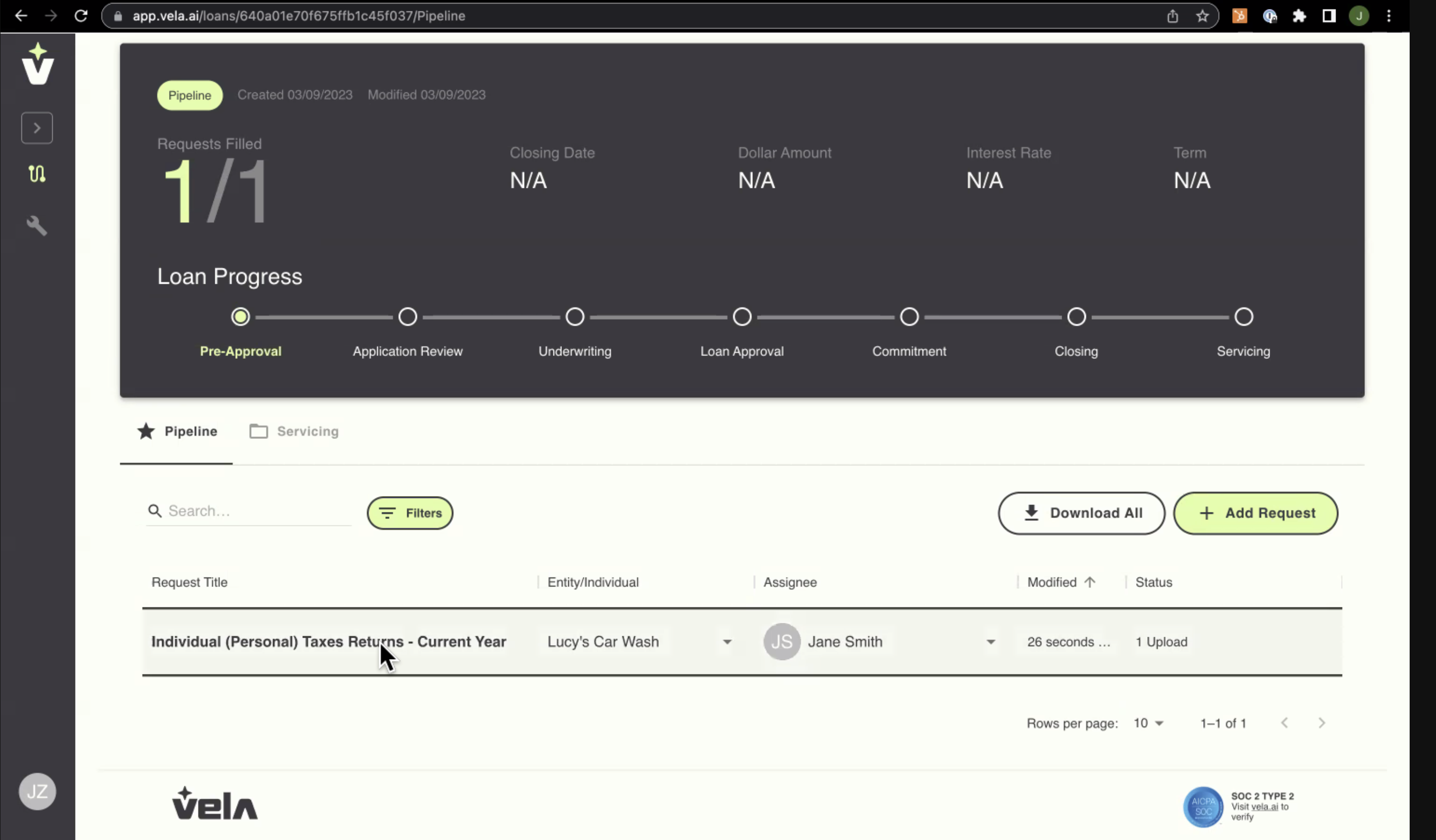Select the Pipeline tab
Screen dimensions: 1436x840
click(177, 431)
